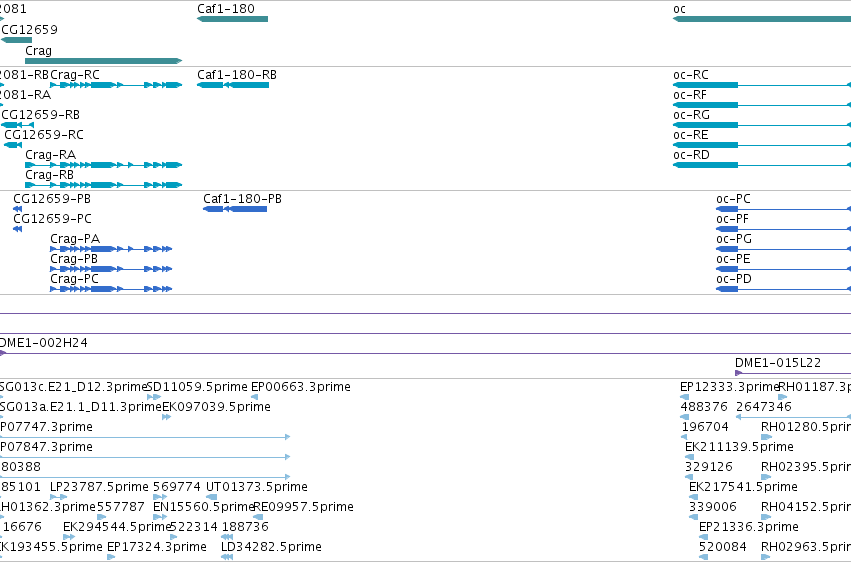Select the Crag-RA transcript

click(x=104, y=165)
